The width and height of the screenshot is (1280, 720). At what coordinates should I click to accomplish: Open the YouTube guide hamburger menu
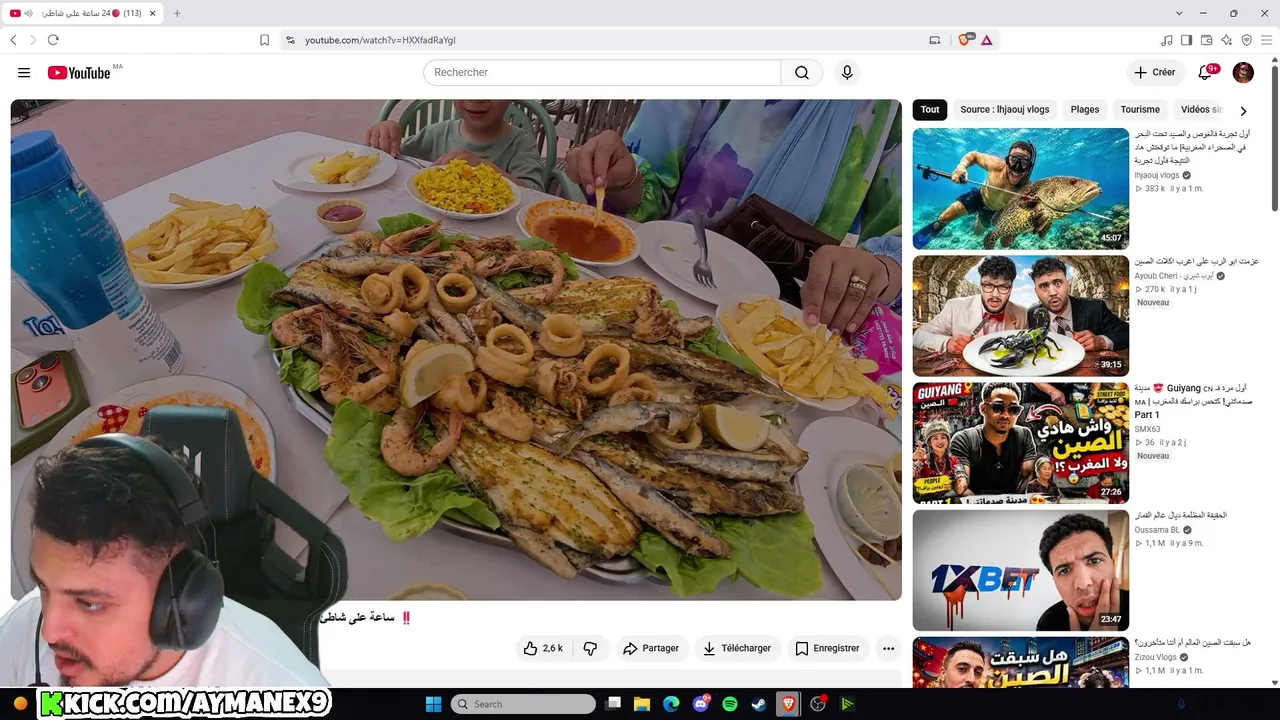coord(24,73)
